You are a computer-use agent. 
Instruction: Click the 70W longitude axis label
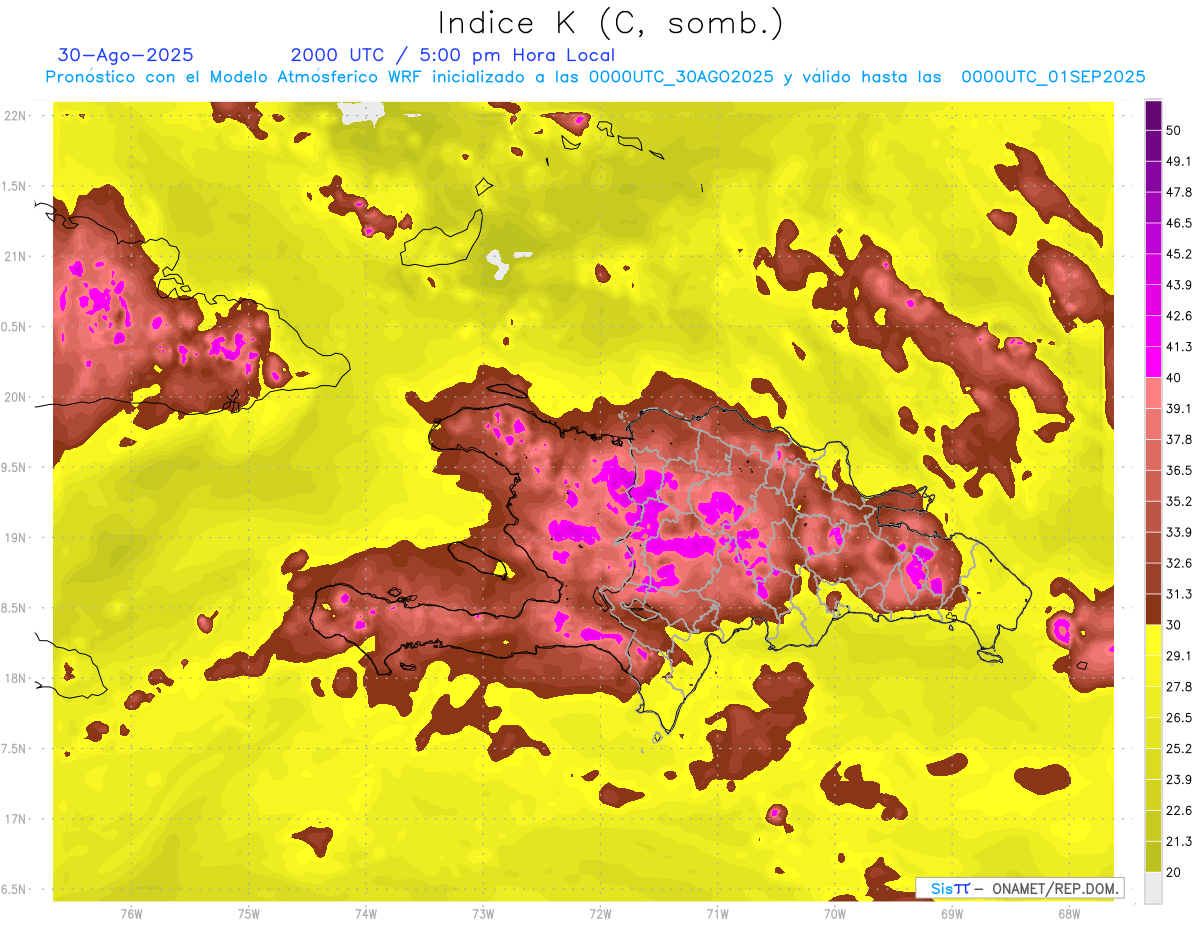[834, 913]
